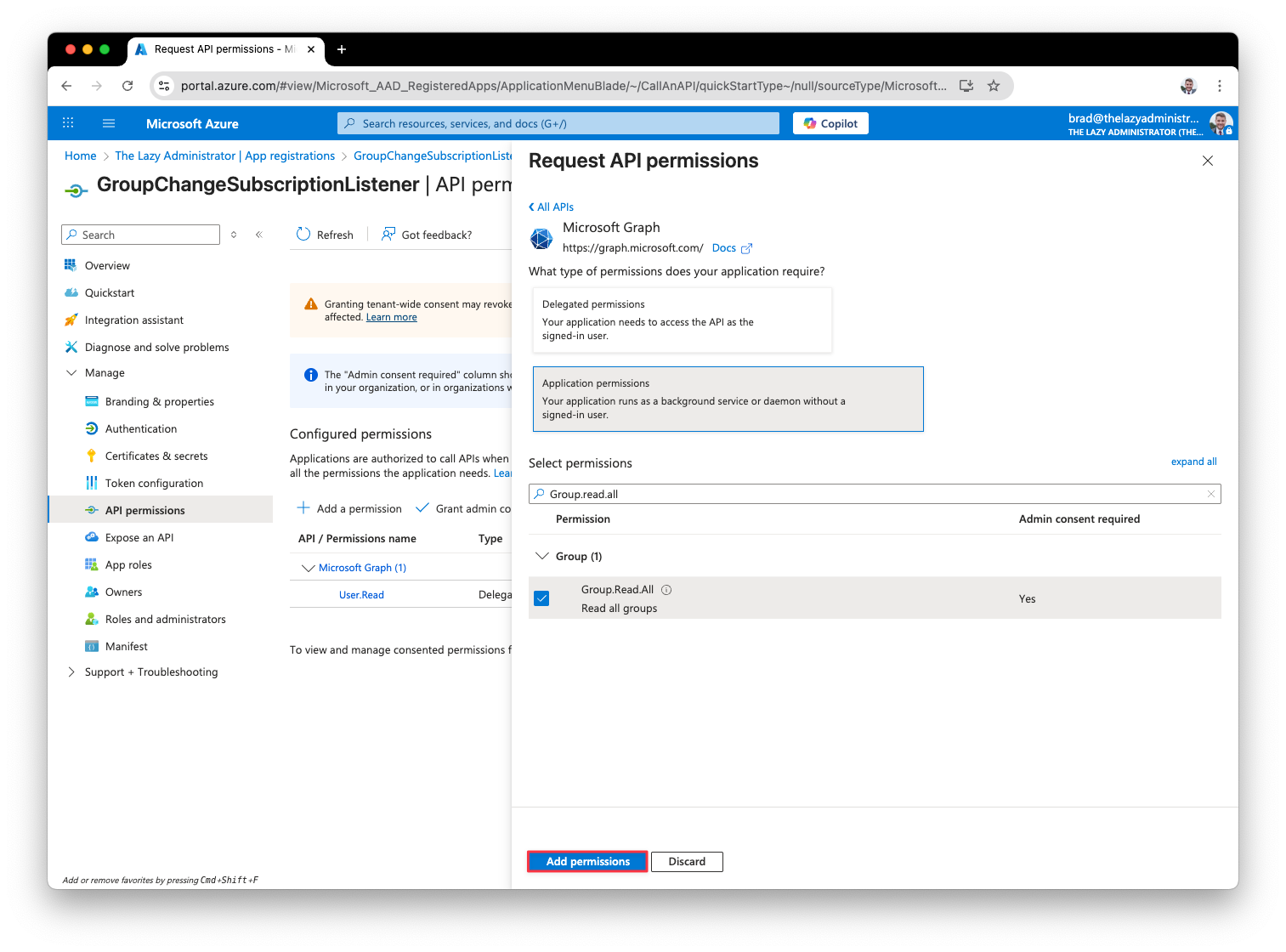Open Certificates & secrets menu item

click(x=156, y=456)
